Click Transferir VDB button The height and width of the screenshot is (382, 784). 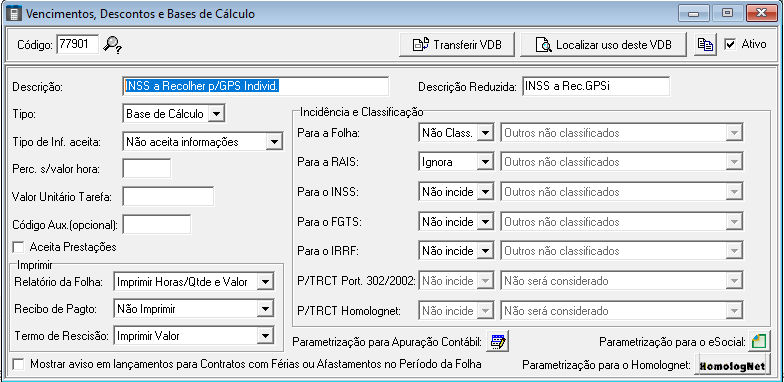click(457, 45)
